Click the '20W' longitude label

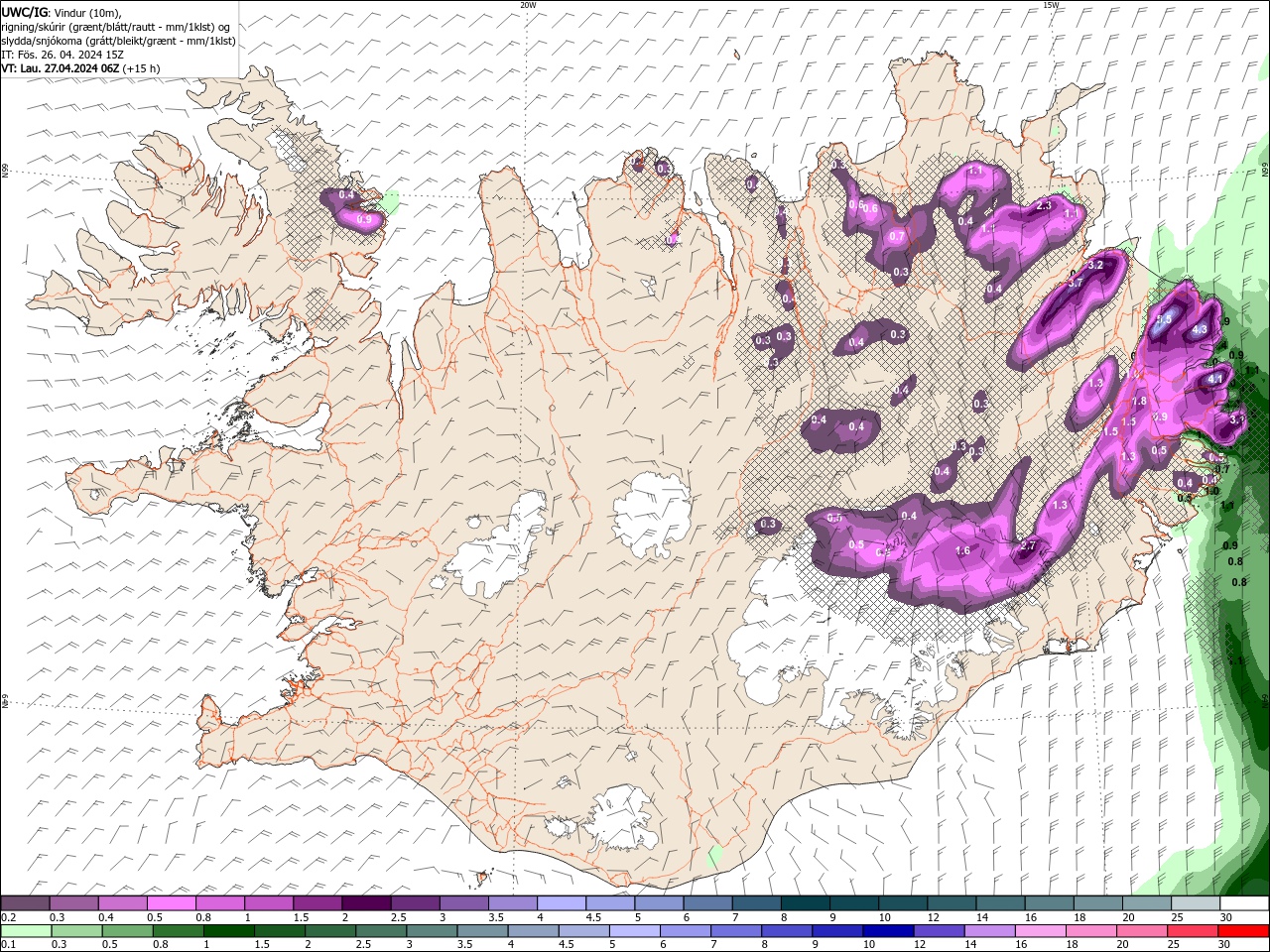click(x=528, y=5)
